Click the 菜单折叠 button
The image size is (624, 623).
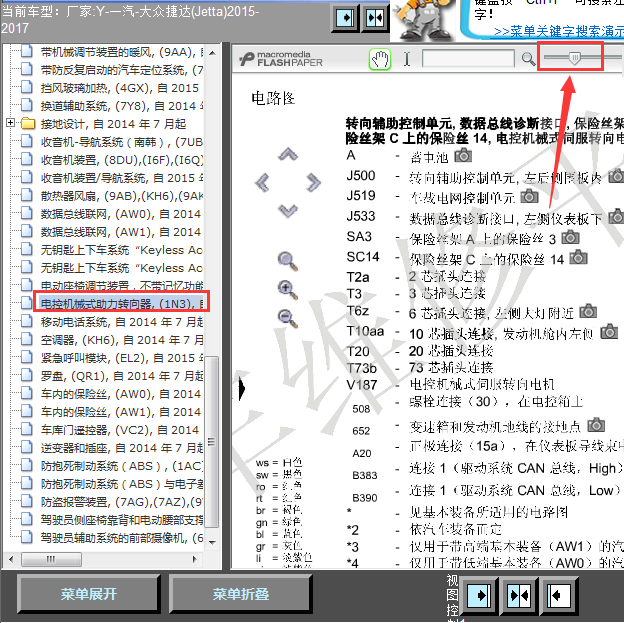pyautogui.click(x=240, y=594)
